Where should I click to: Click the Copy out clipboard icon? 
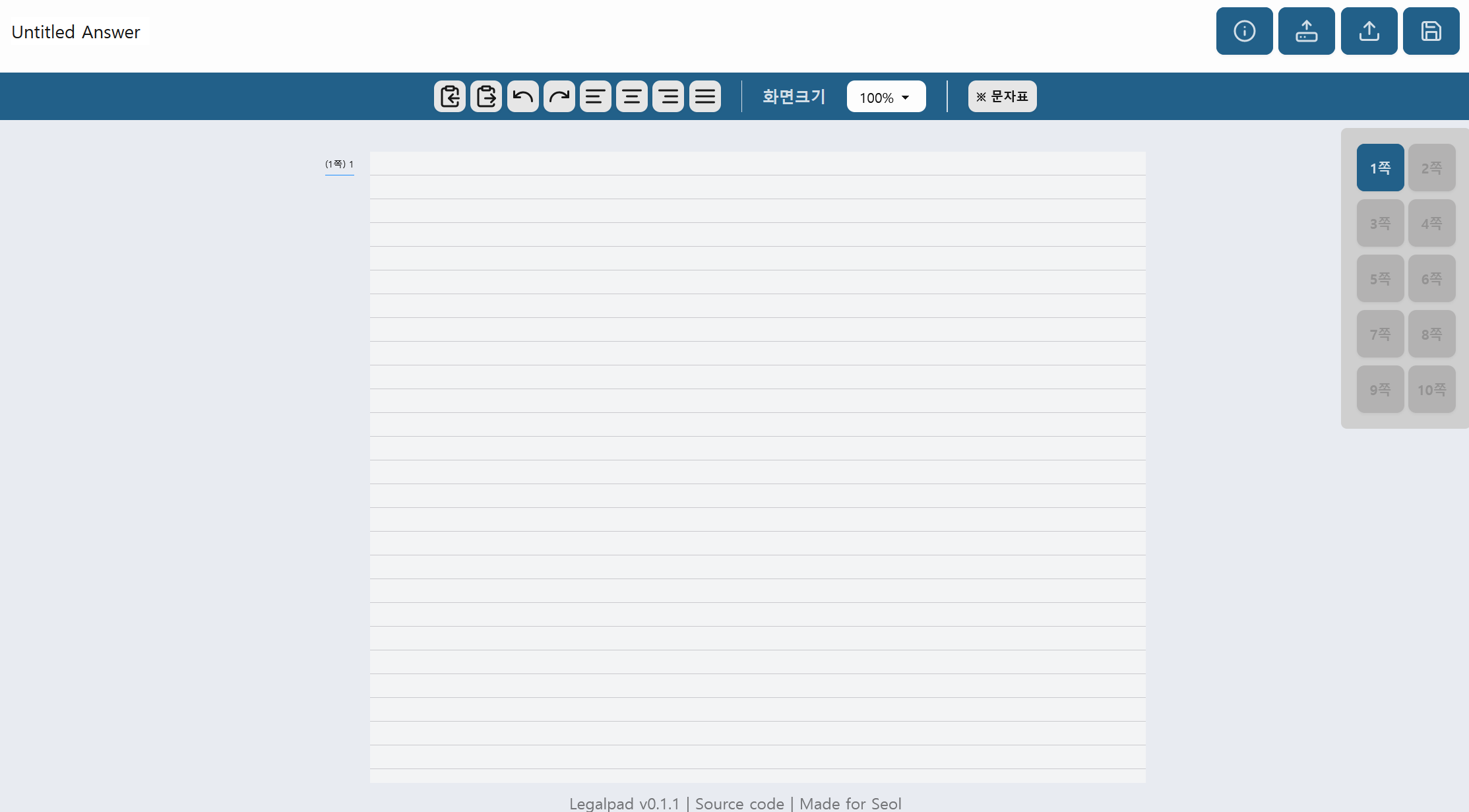[x=485, y=96]
